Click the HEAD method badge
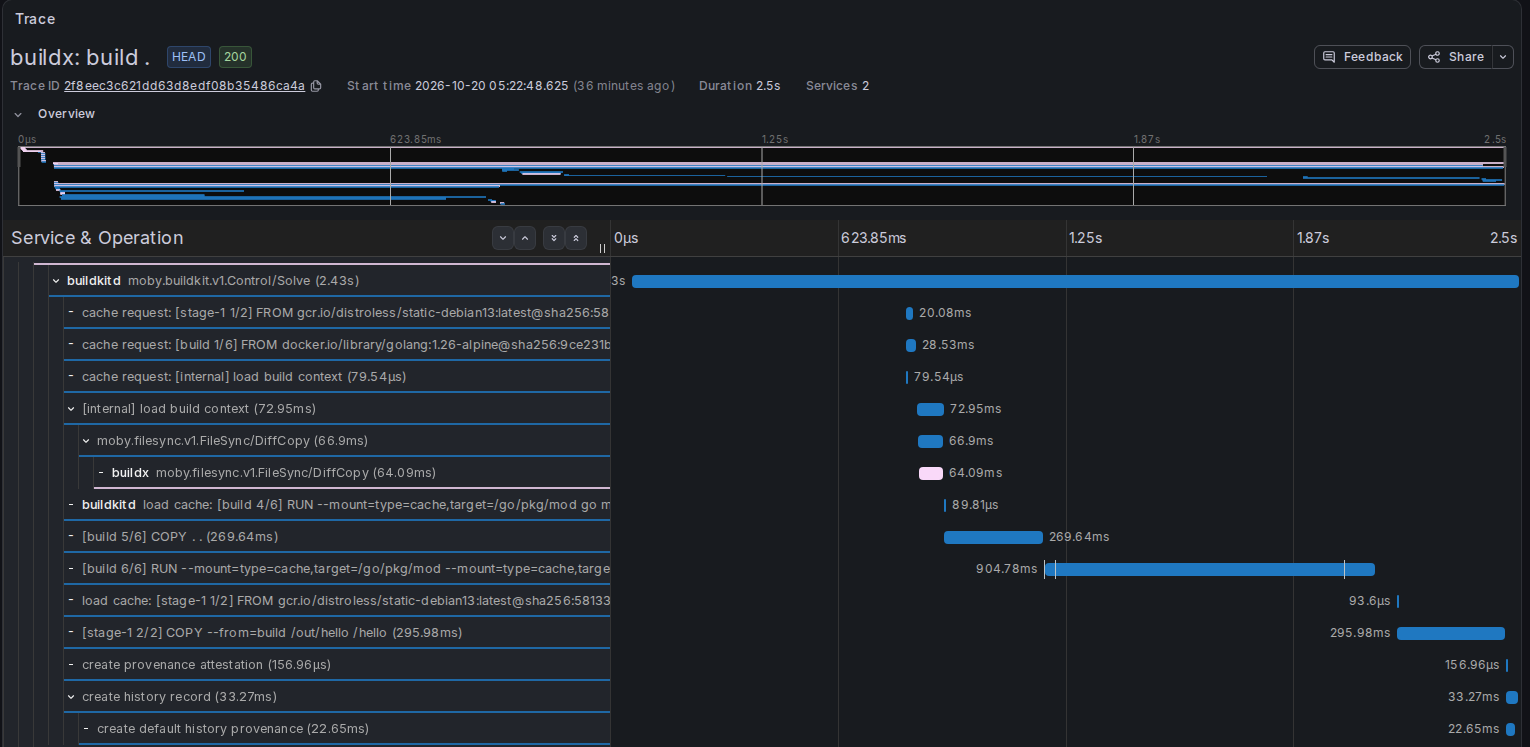 pos(189,57)
